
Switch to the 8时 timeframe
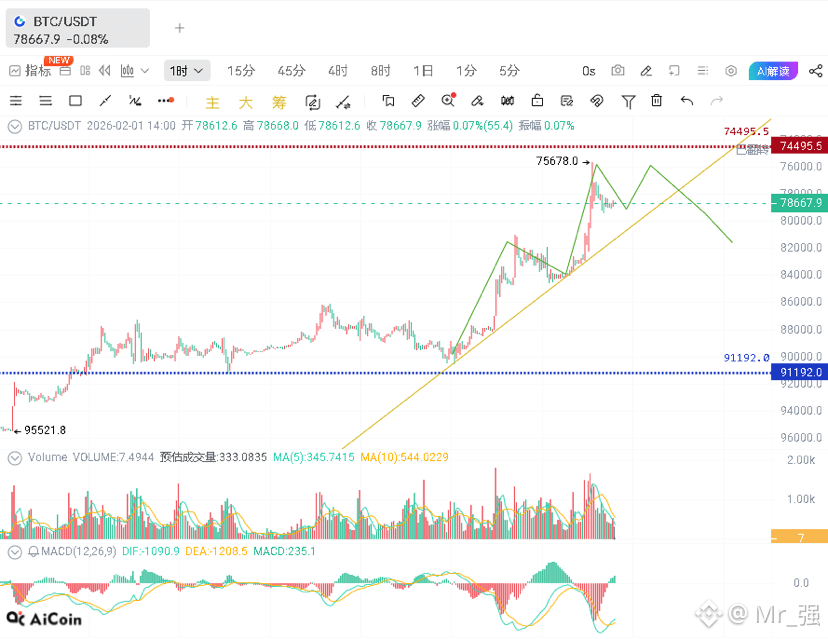pos(380,71)
